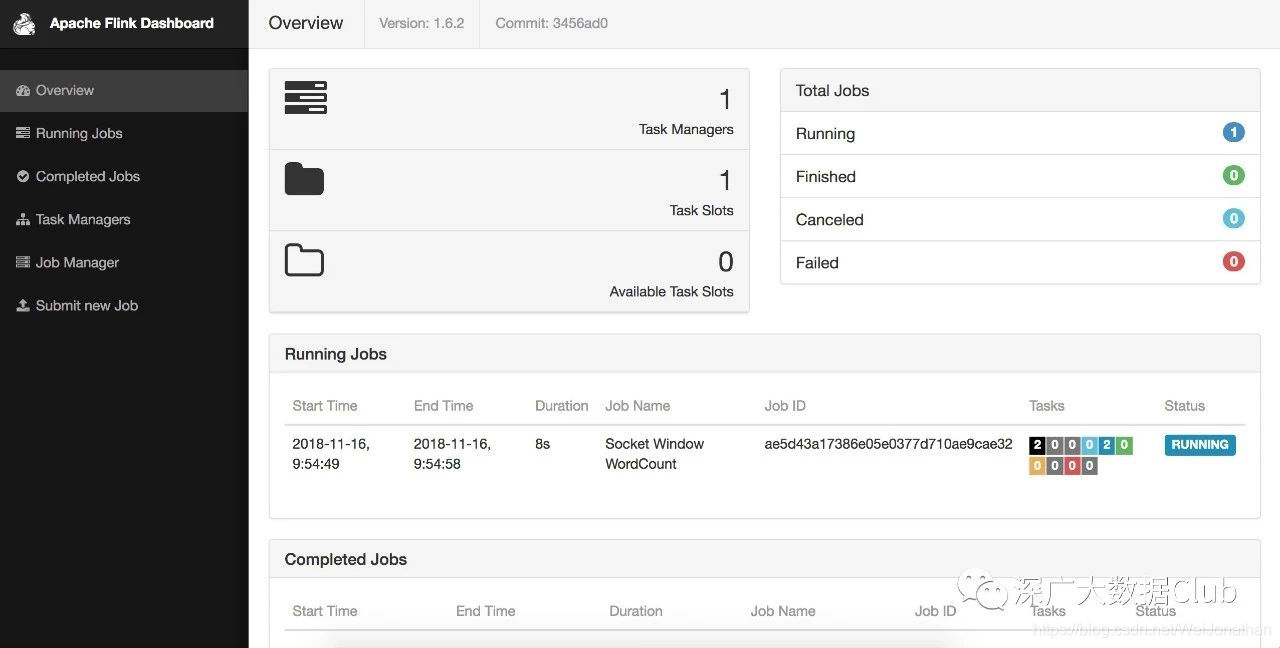Click the End Time header in Running Jobs
The image size is (1280, 648).
click(443, 406)
